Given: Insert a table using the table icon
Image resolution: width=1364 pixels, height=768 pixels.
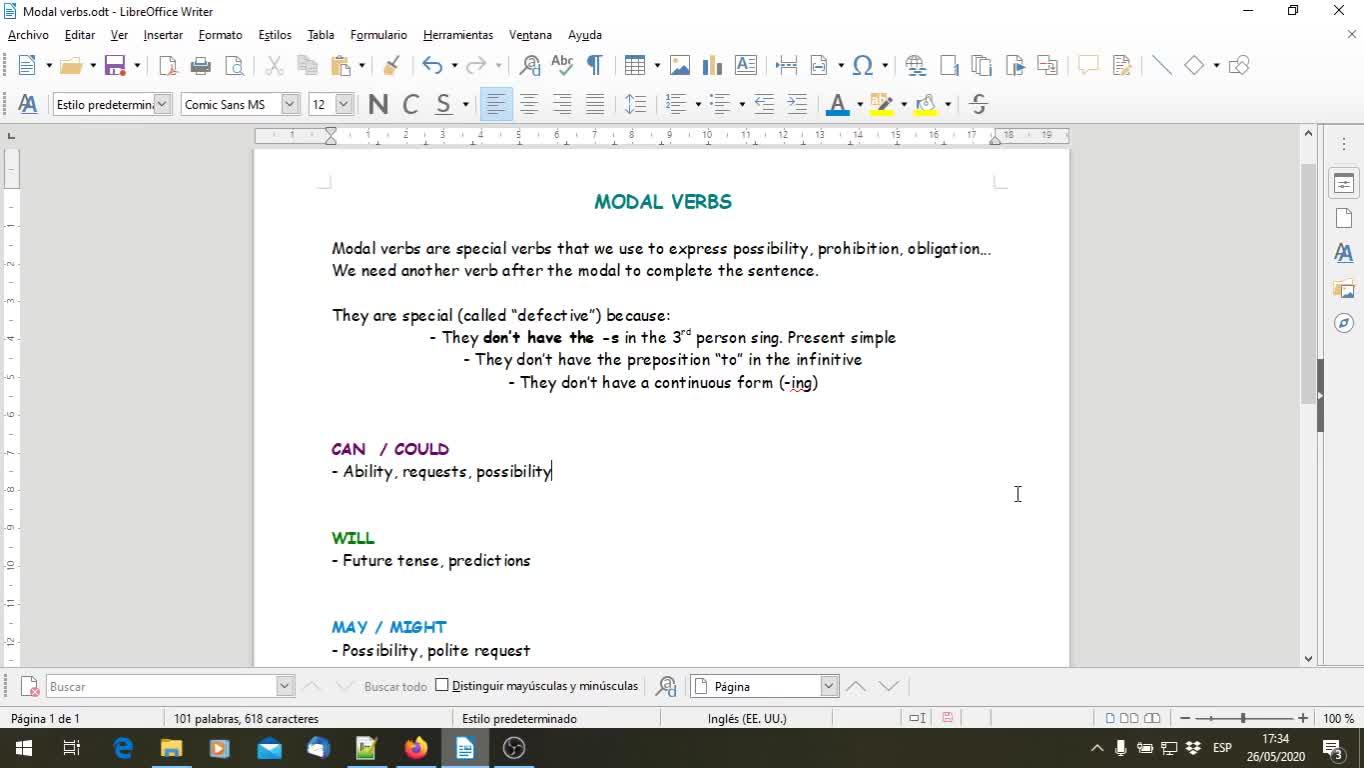Looking at the screenshot, I should [634, 66].
